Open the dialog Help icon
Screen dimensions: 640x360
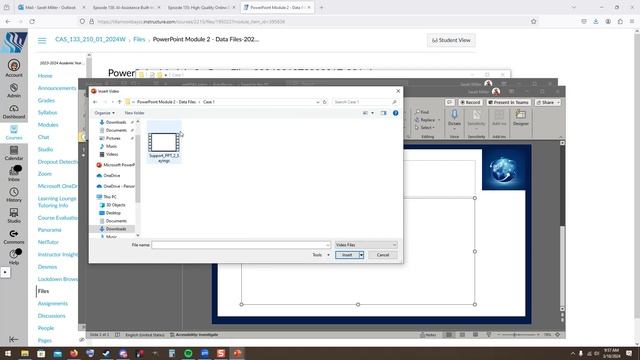coord(396,113)
